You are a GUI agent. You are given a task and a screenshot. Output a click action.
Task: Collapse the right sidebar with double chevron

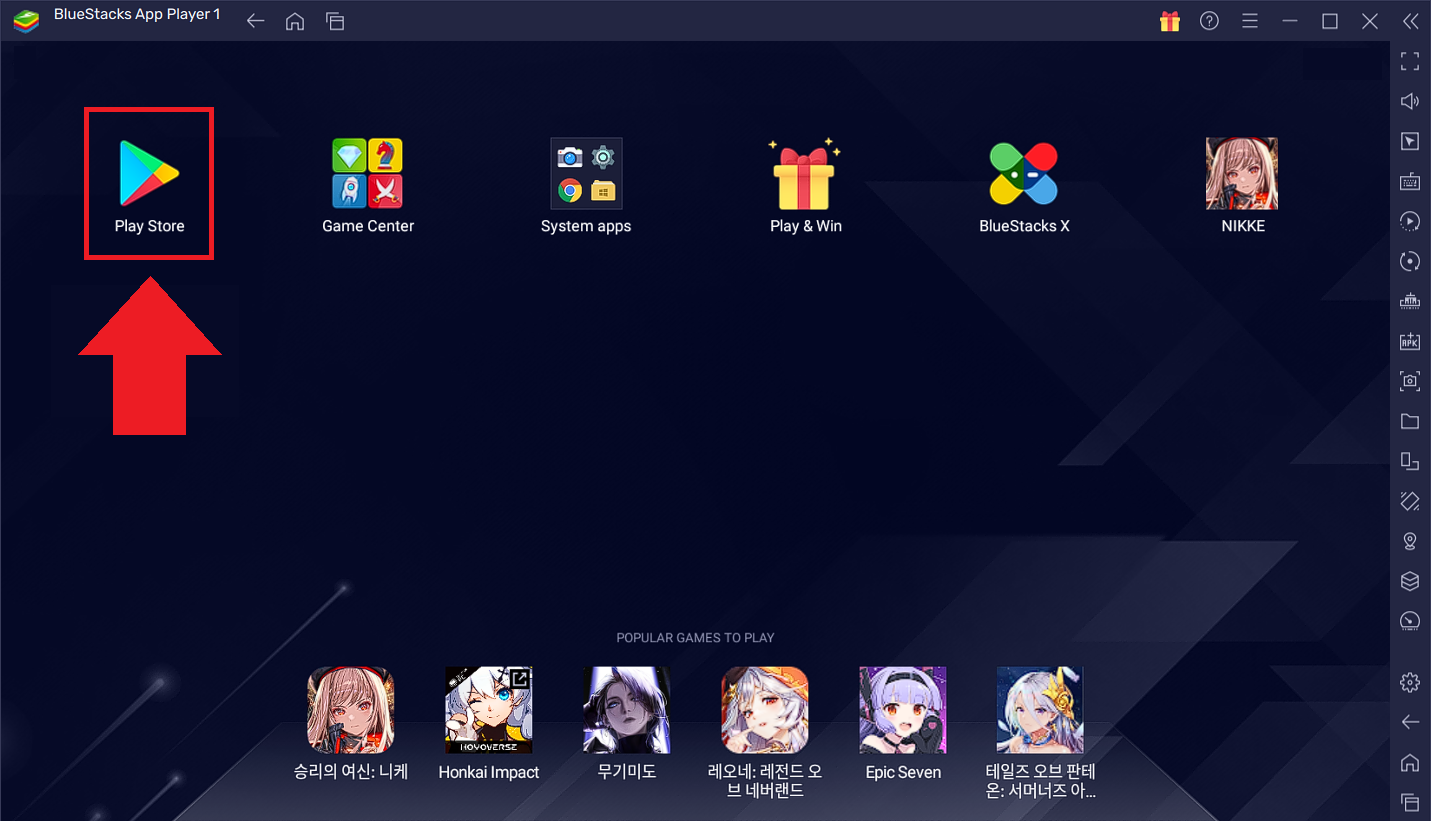1409,20
